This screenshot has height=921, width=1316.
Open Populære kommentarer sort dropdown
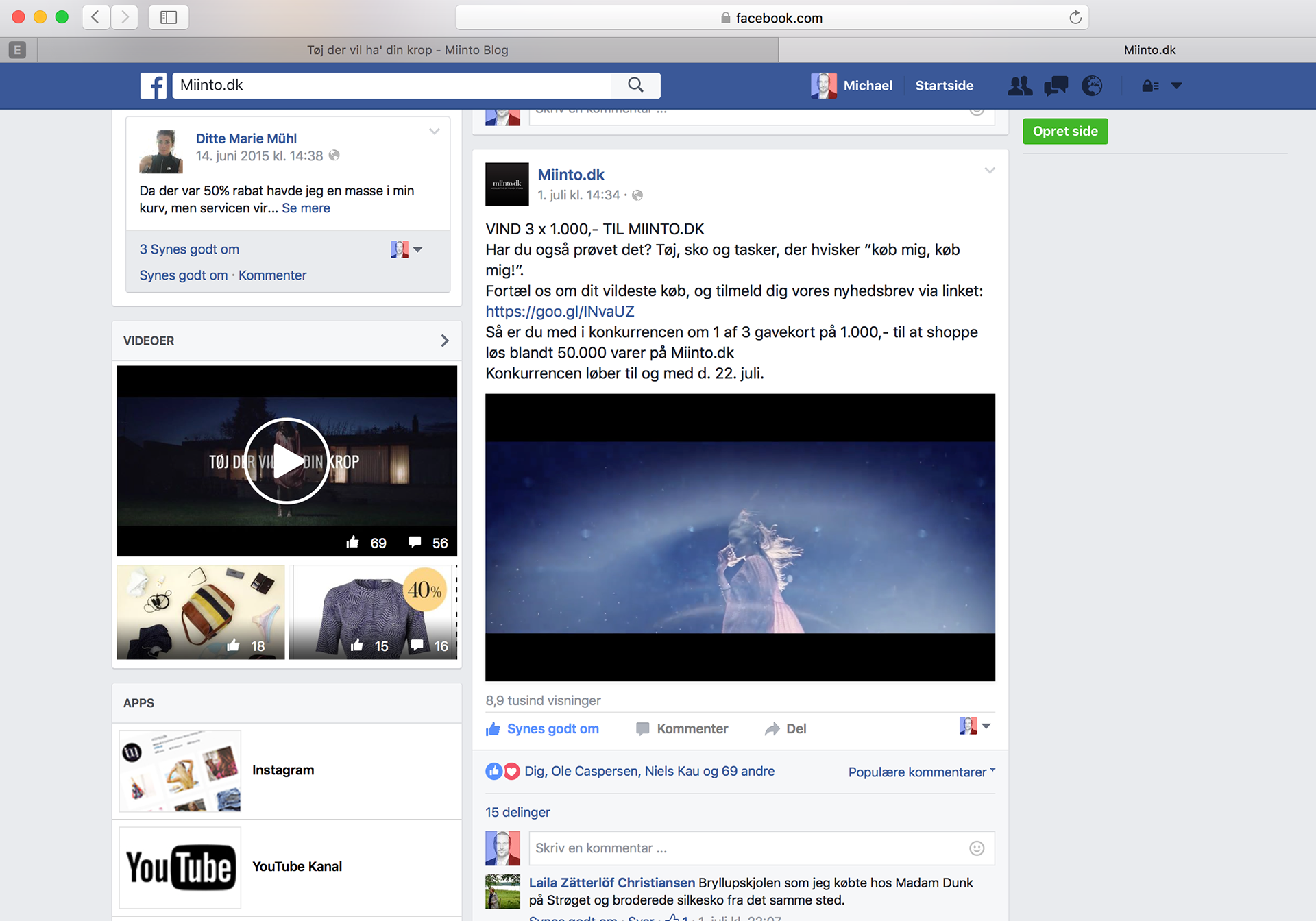tap(921, 772)
